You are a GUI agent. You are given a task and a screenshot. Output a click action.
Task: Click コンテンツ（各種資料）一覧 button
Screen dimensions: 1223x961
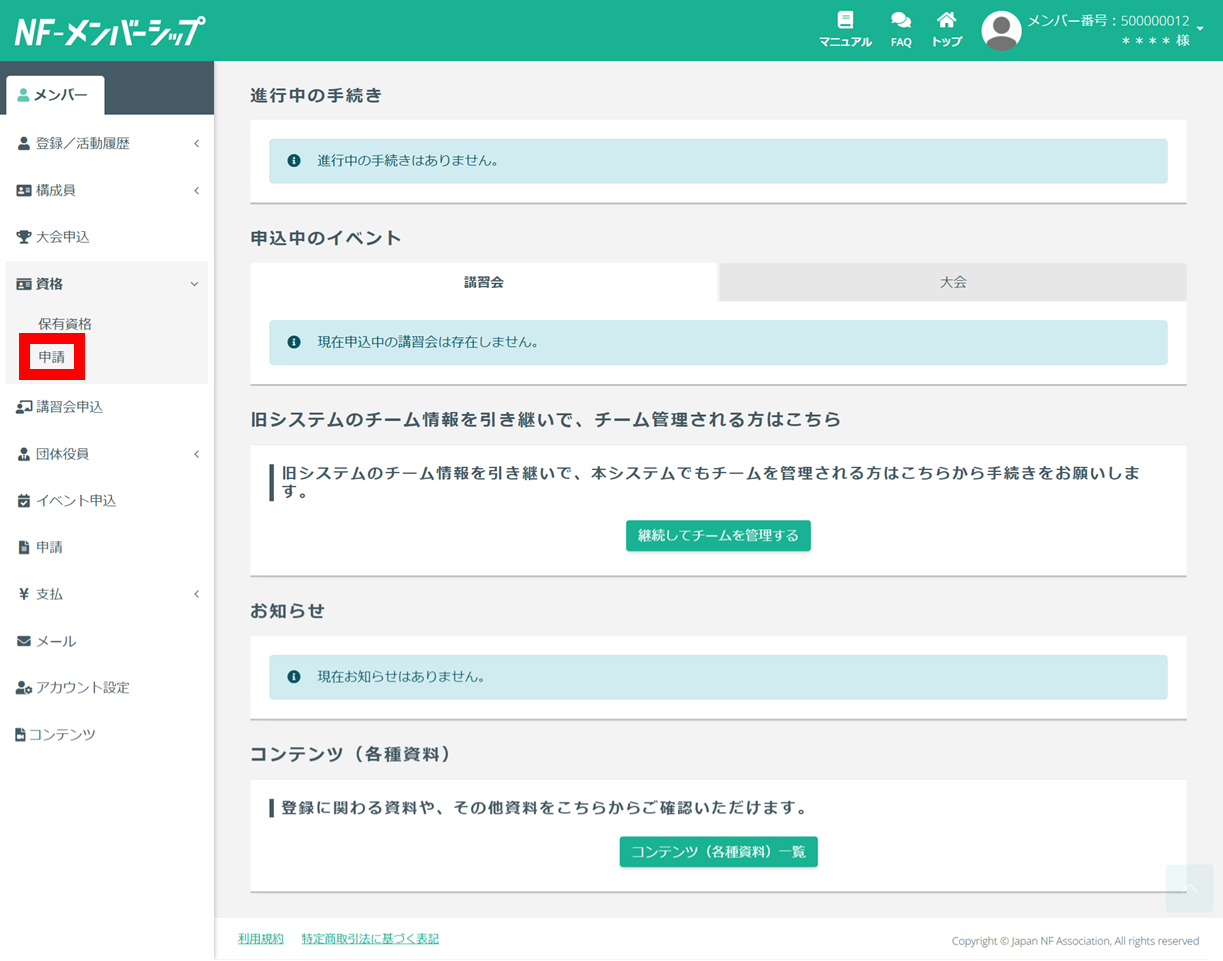click(x=718, y=852)
